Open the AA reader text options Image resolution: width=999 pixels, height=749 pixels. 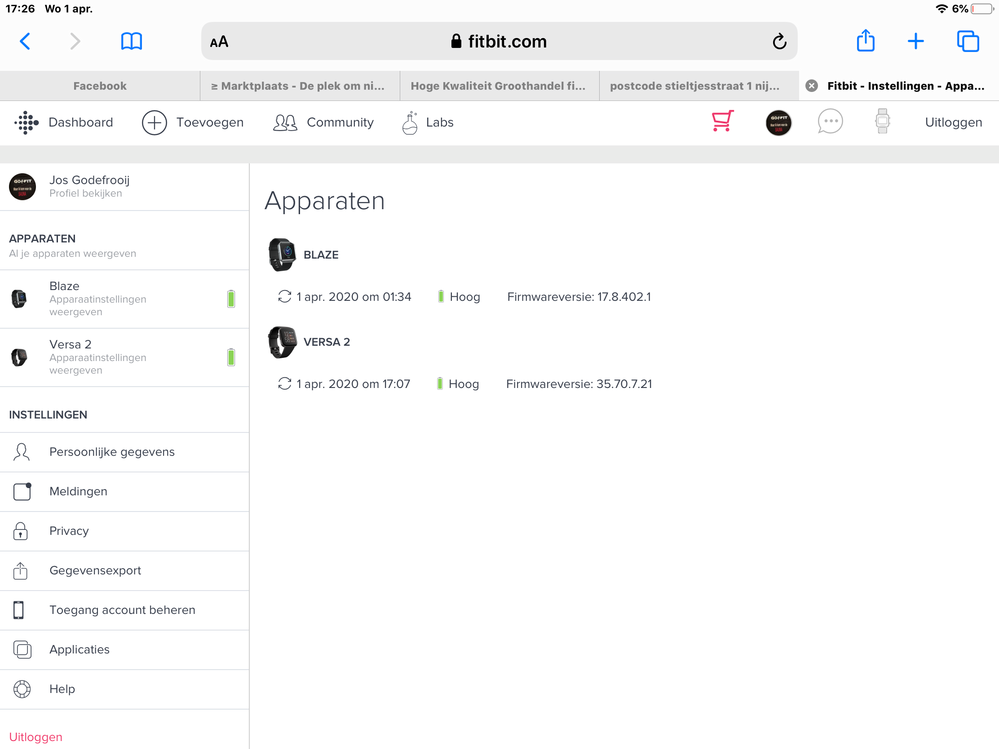pos(219,42)
